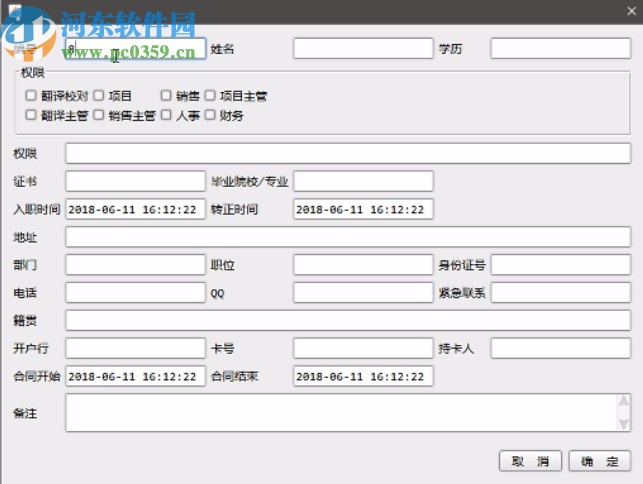Click inside the 备注 remarks text area
The height and width of the screenshot is (484, 643).
click(342, 413)
